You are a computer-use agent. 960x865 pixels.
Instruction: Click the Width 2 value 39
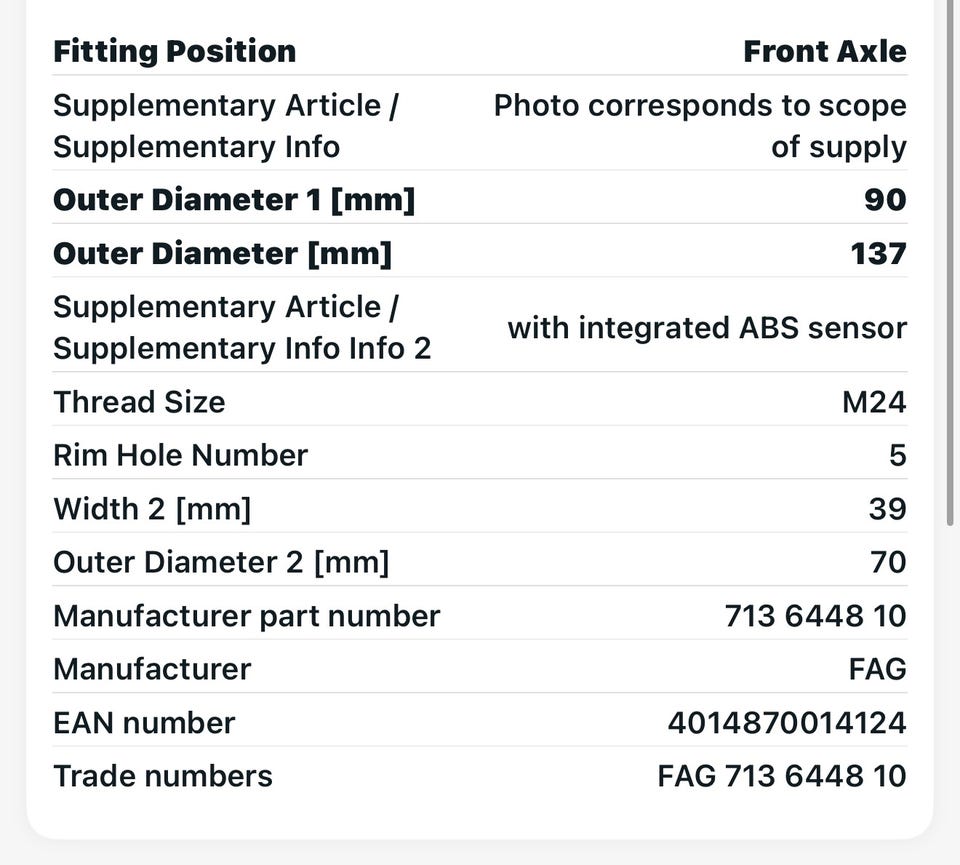887,509
